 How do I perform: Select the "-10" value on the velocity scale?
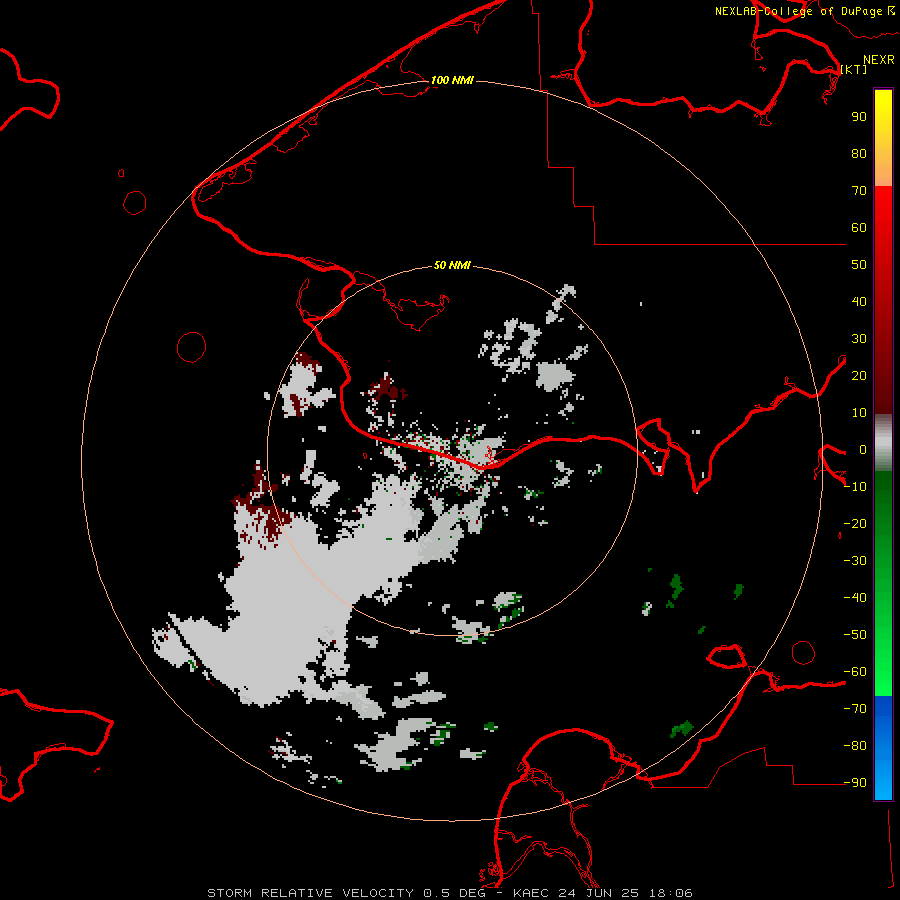tap(855, 487)
